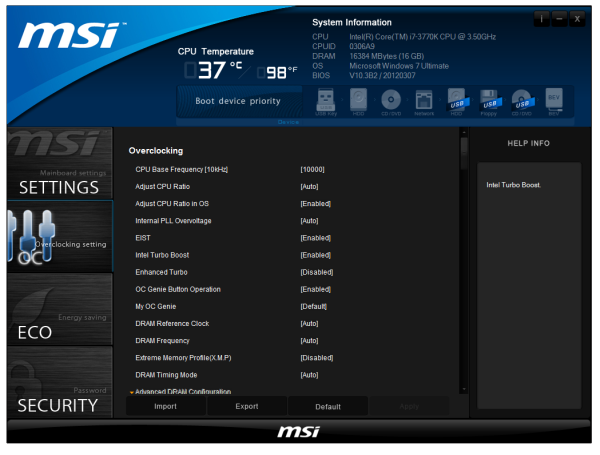Click the Import button
This screenshot has width=600, height=455.
click(x=165, y=406)
